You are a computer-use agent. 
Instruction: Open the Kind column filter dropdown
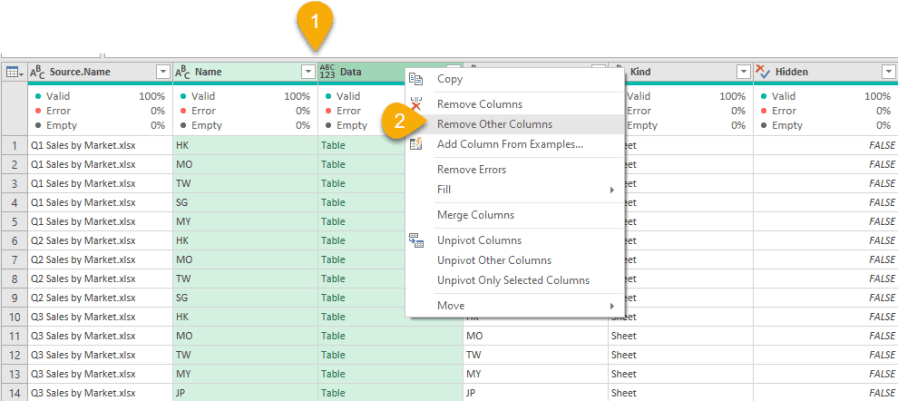pyautogui.click(x=743, y=72)
